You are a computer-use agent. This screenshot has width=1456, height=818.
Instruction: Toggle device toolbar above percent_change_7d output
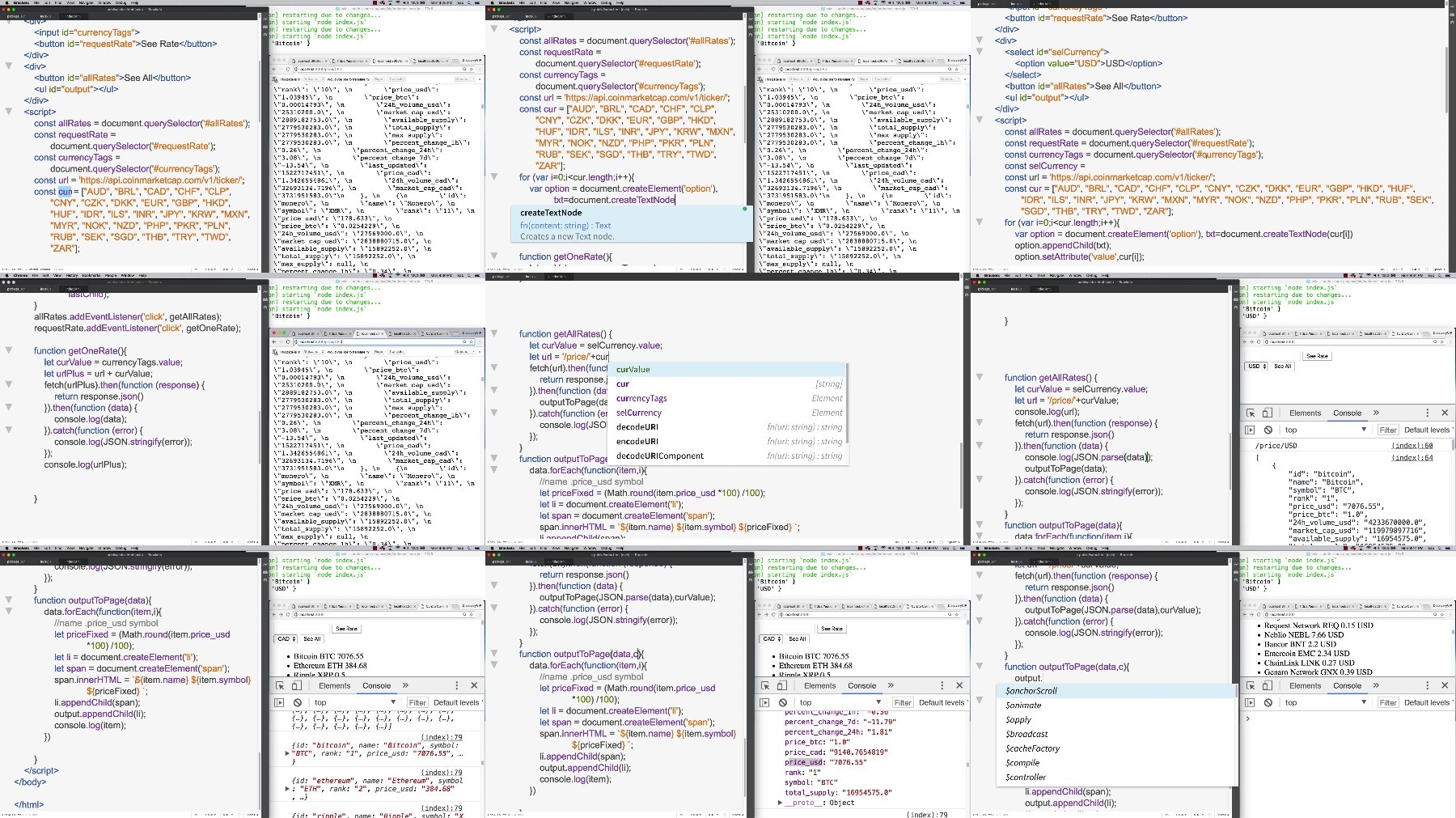[782, 685]
